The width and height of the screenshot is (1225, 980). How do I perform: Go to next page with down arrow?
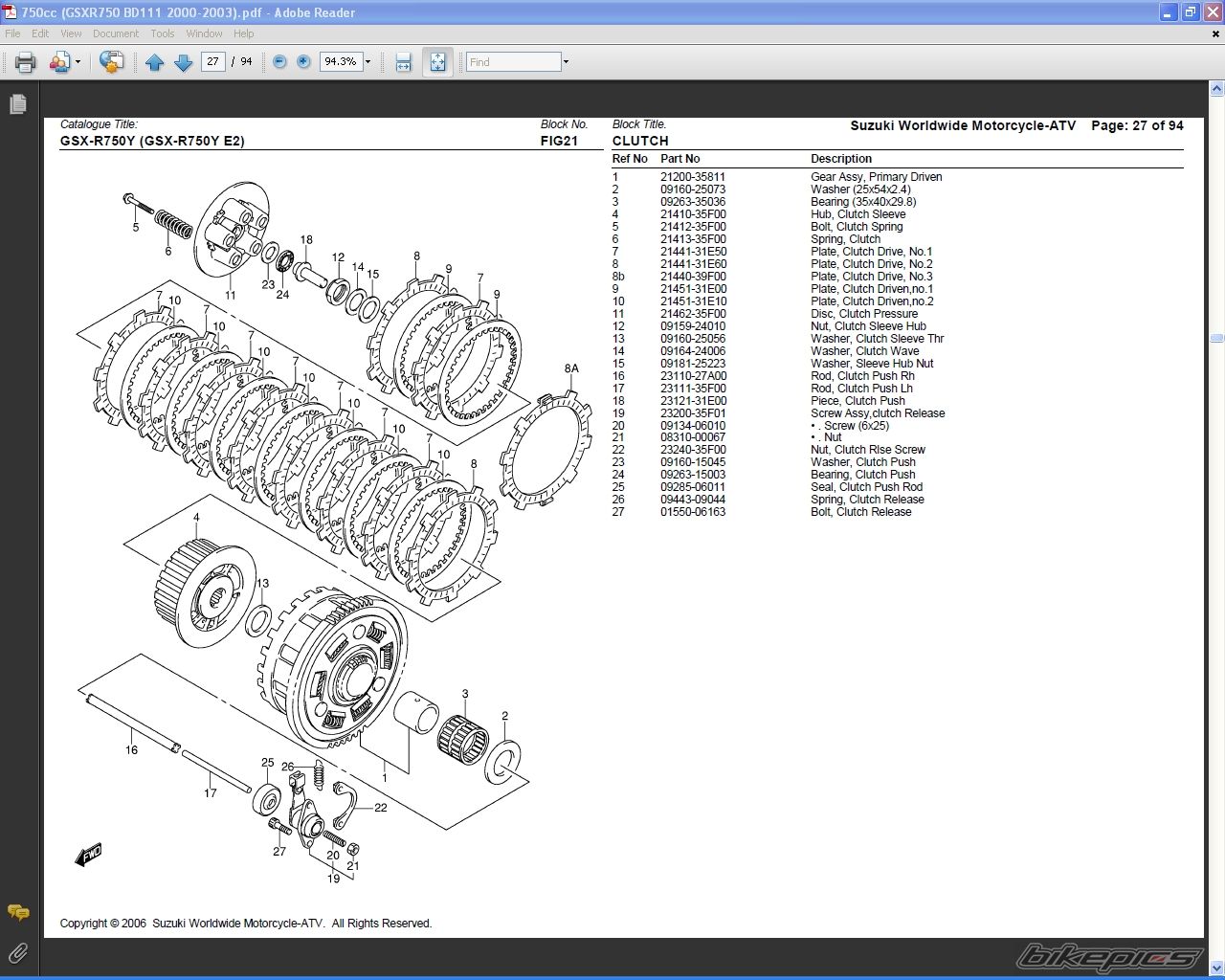coord(184,62)
